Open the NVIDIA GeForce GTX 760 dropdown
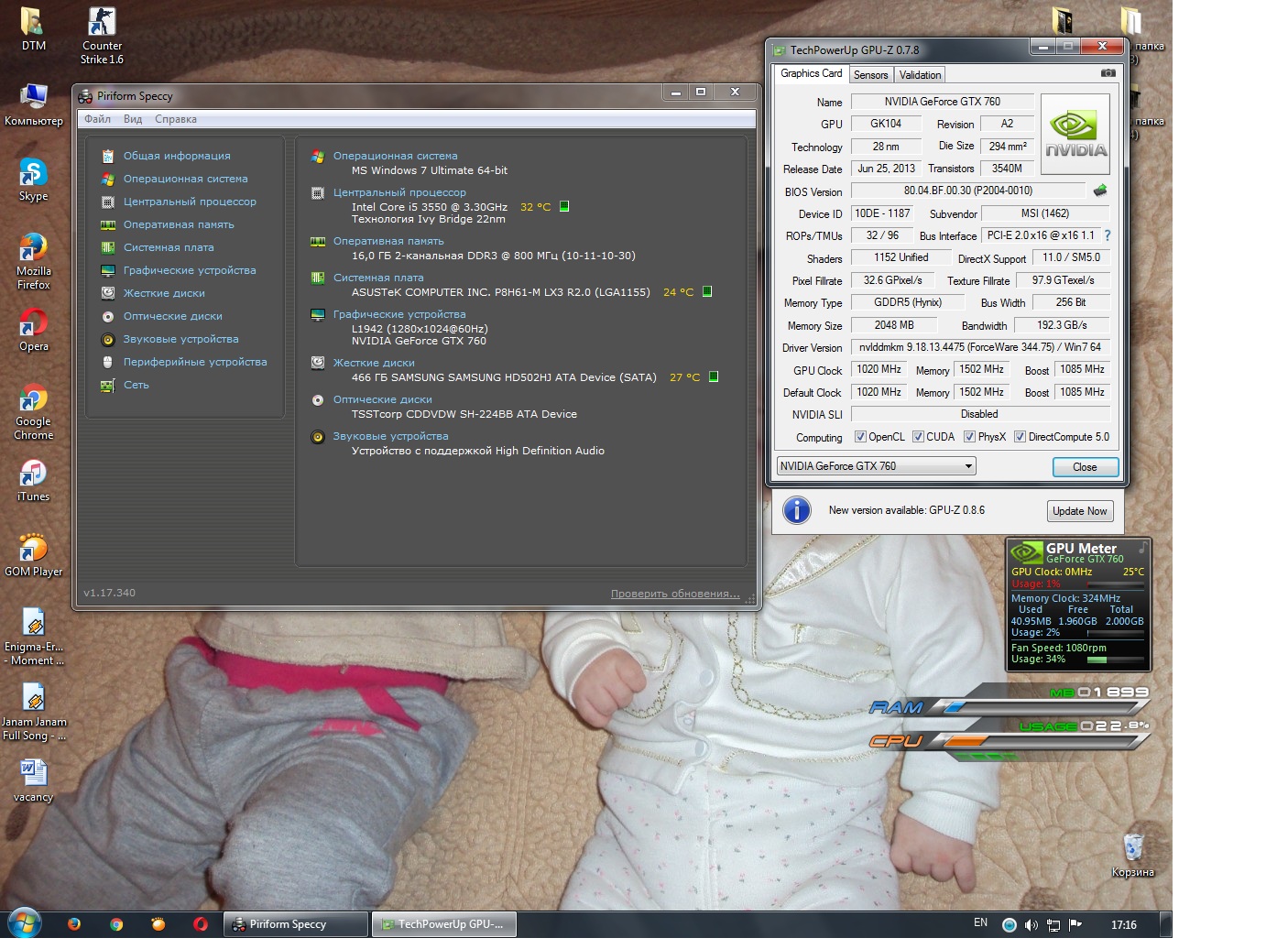 (x=876, y=466)
